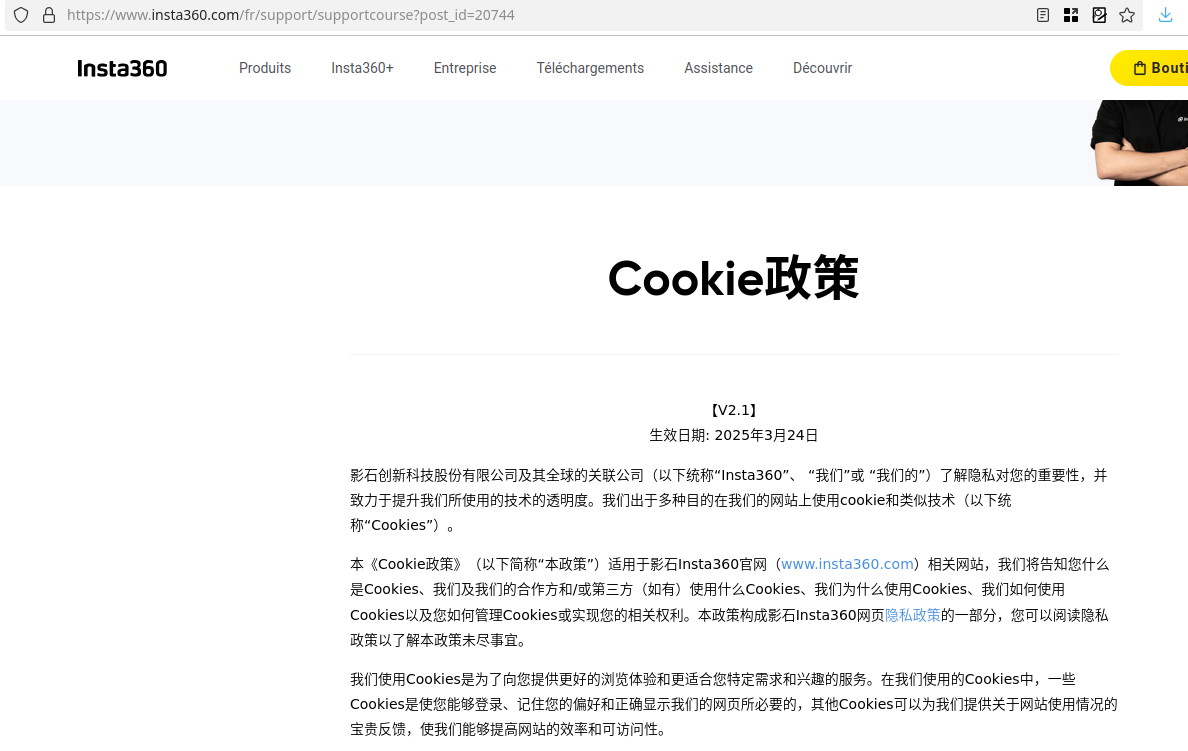The height and width of the screenshot is (751, 1188).
Task: Toggle reader view icon
Action: 1043,15
